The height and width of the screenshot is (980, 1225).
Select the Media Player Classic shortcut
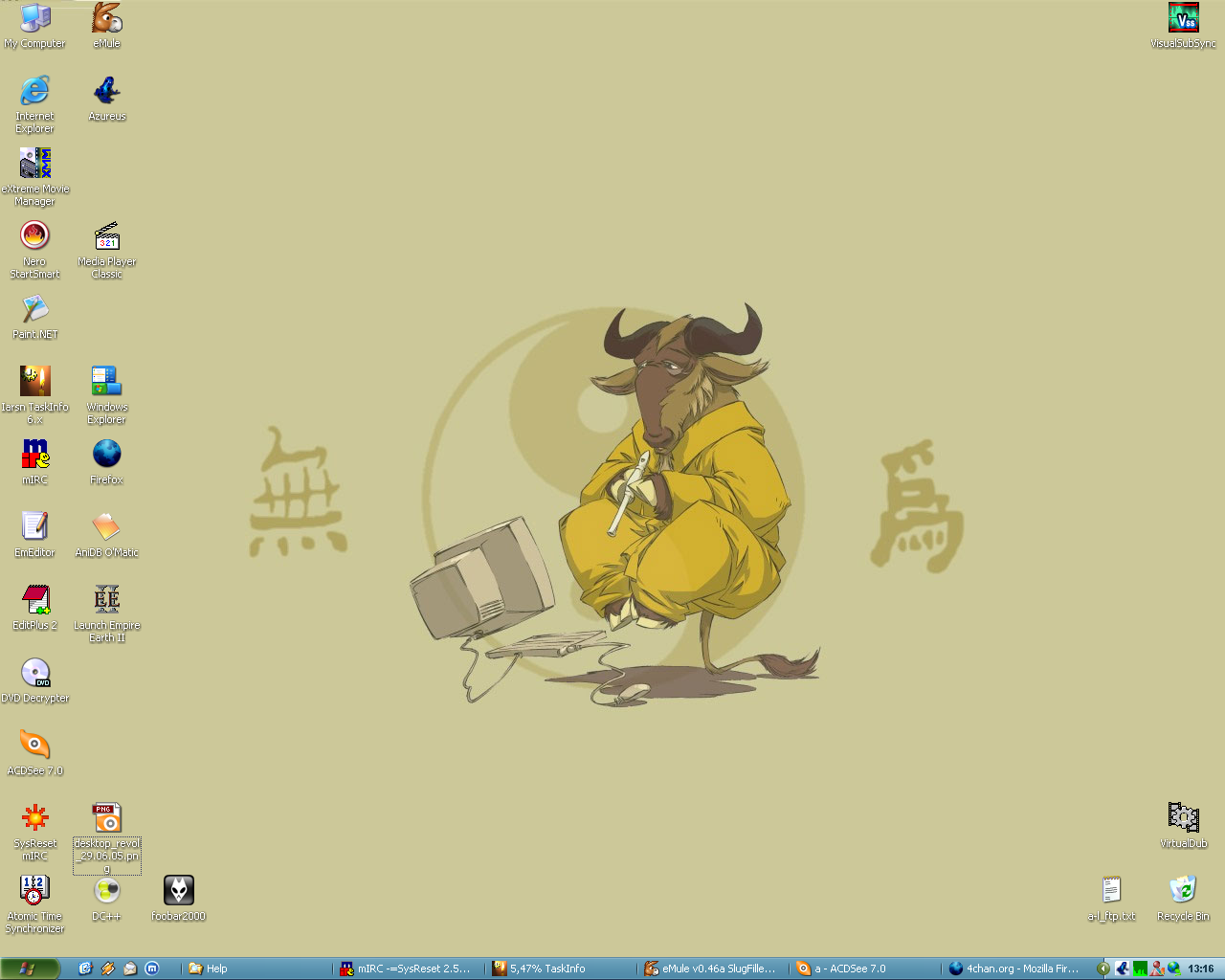[107, 250]
